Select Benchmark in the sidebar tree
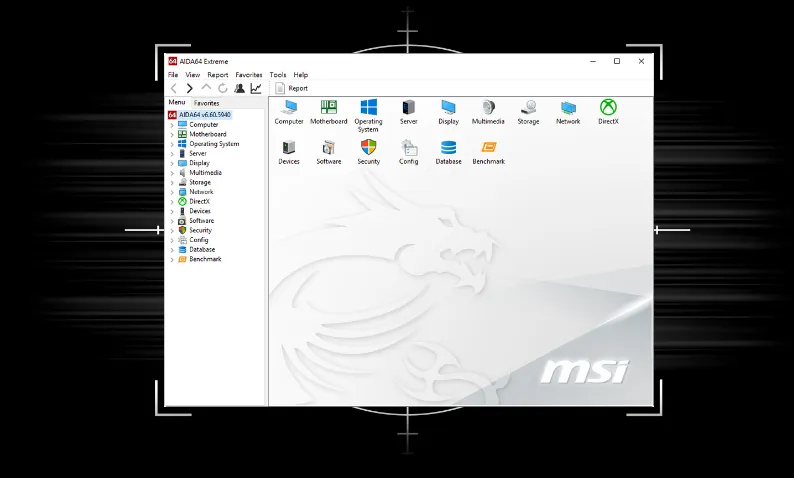Image resolution: width=794 pixels, height=478 pixels. click(x=205, y=259)
